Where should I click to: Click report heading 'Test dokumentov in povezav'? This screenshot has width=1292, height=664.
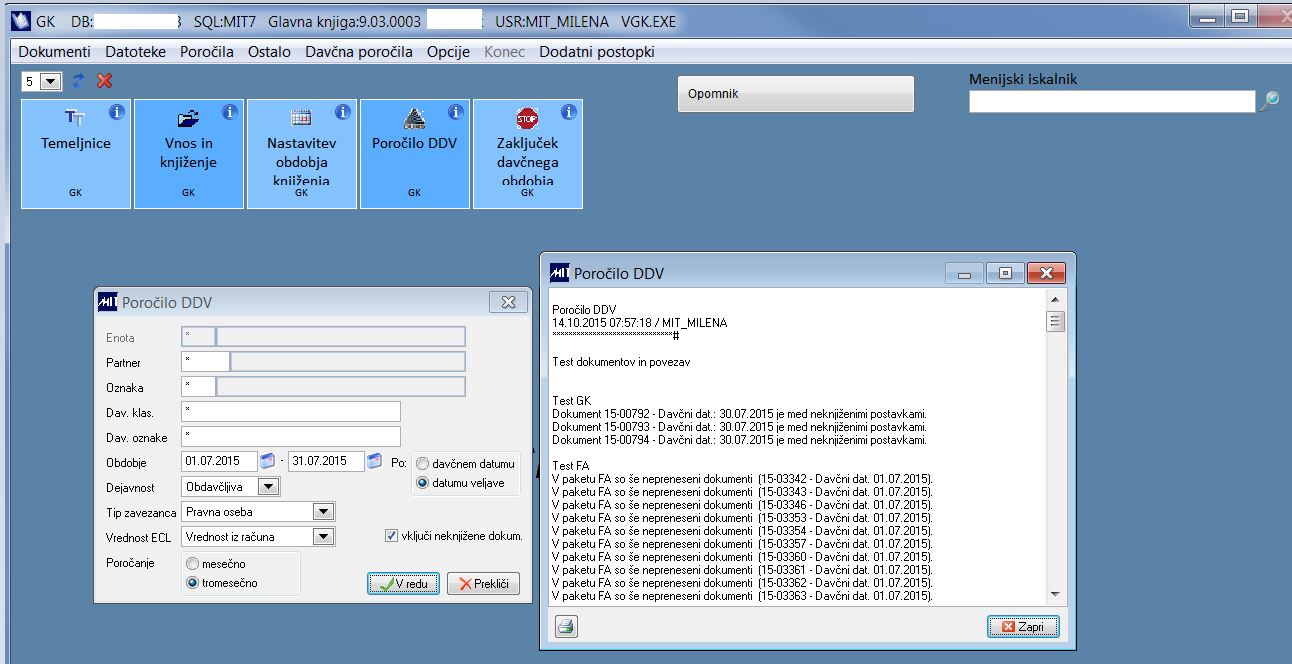click(x=621, y=362)
